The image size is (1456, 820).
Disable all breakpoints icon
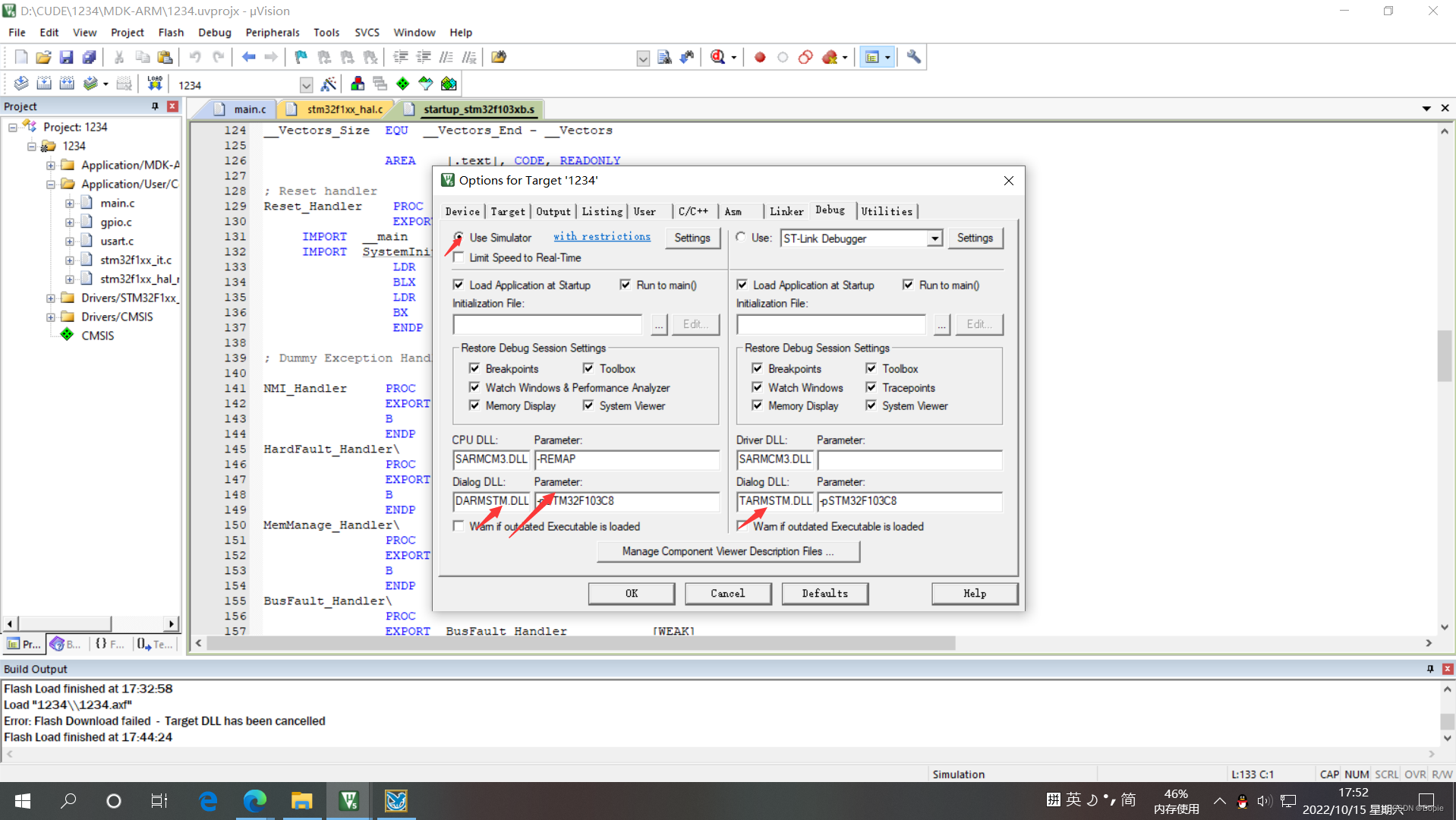(805, 57)
